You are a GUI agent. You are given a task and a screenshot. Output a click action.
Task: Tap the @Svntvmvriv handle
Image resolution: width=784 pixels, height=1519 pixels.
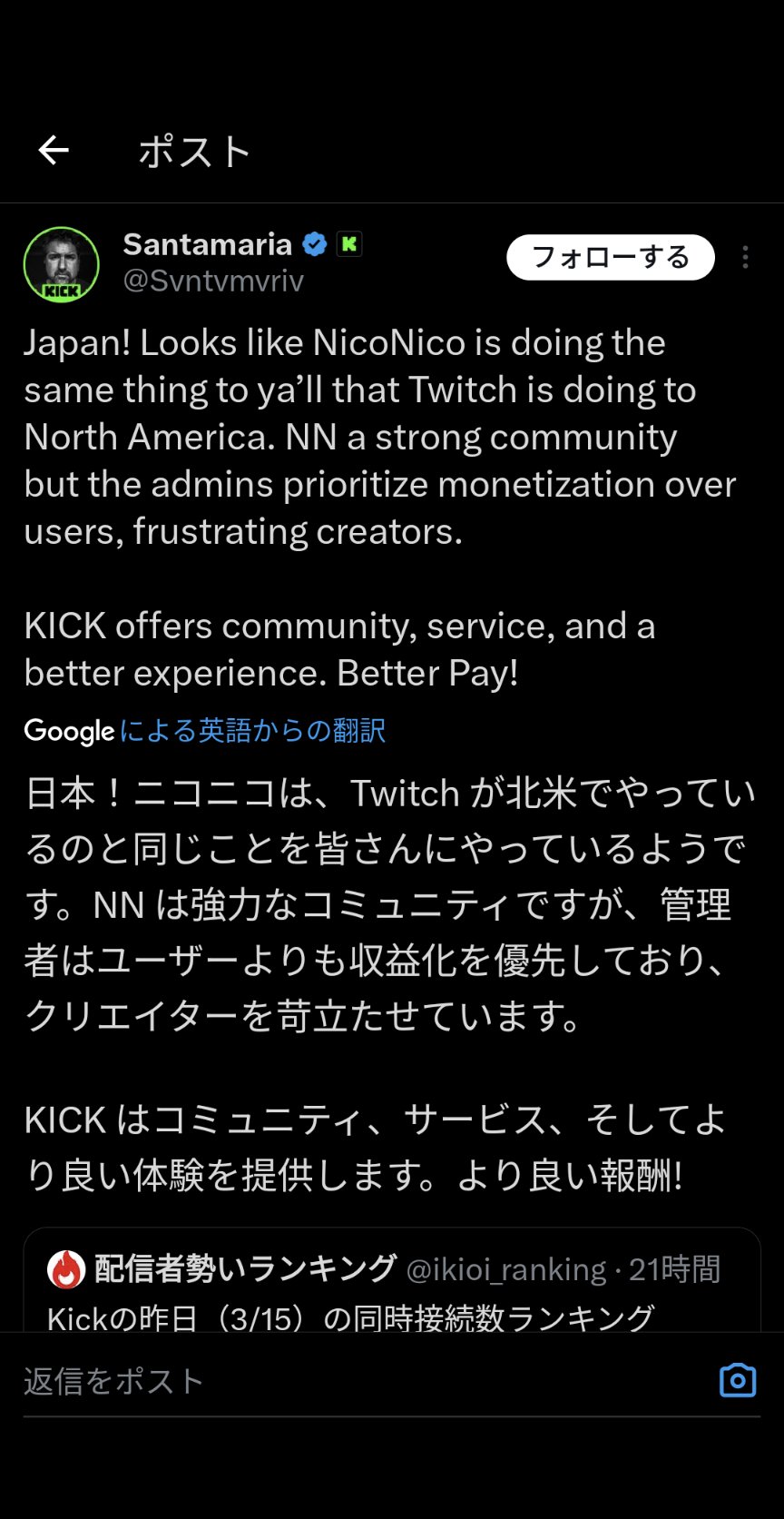[x=213, y=281]
